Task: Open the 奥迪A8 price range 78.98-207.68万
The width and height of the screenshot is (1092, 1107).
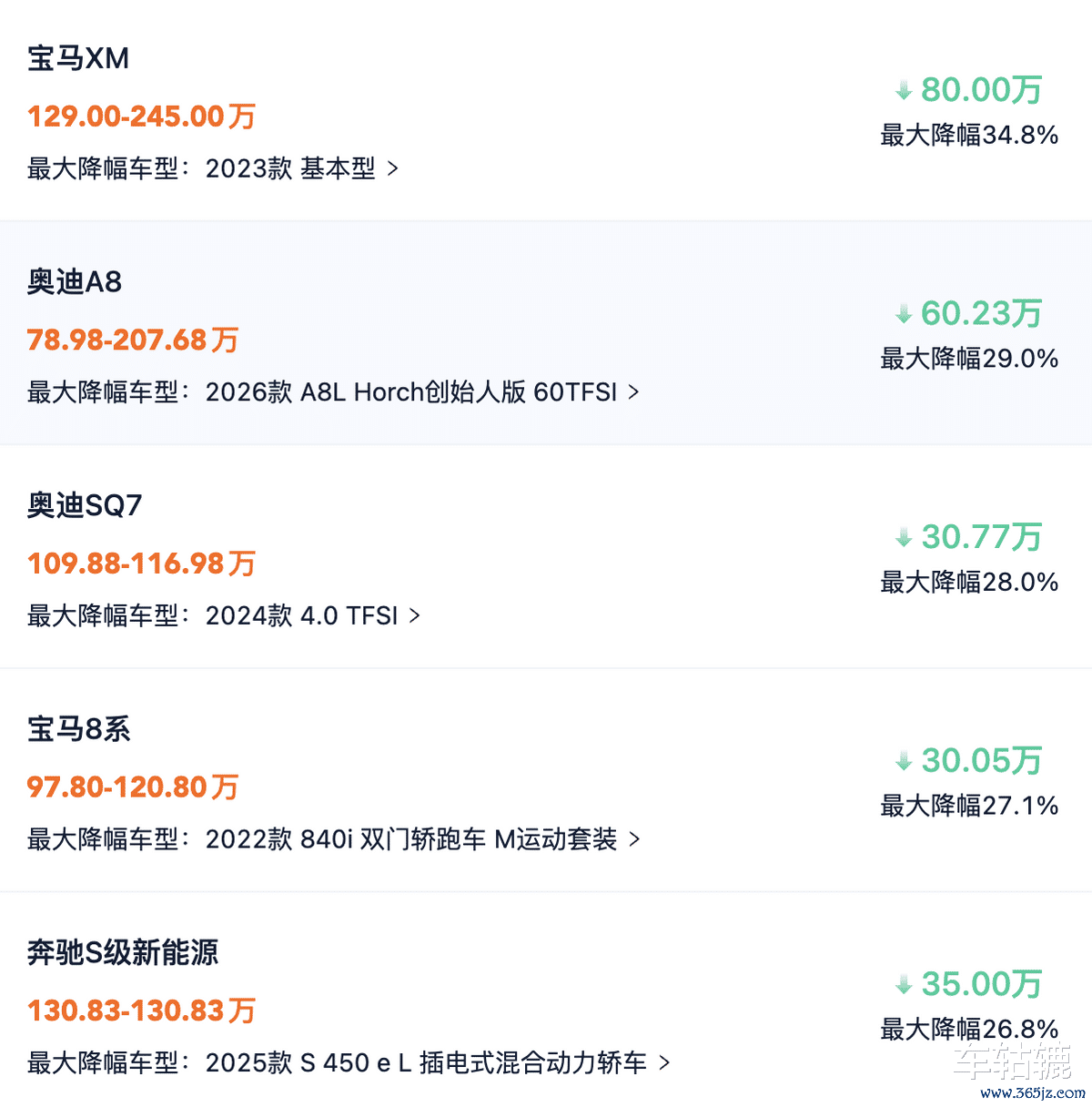Action: (133, 340)
